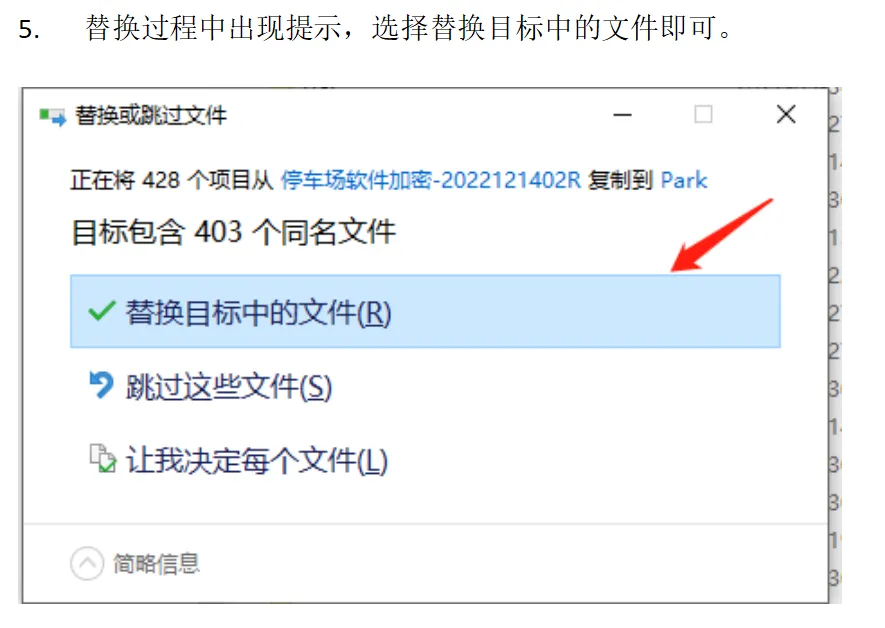Collapse details with the circular chevron icon
The height and width of the screenshot is (628, 885).
[x=87, y=563]
